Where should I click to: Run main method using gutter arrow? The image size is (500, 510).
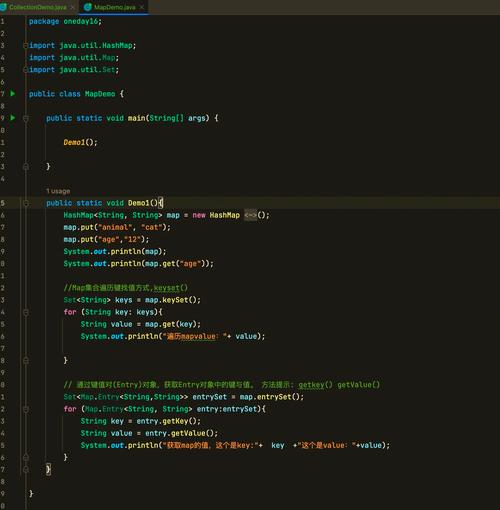13,118
